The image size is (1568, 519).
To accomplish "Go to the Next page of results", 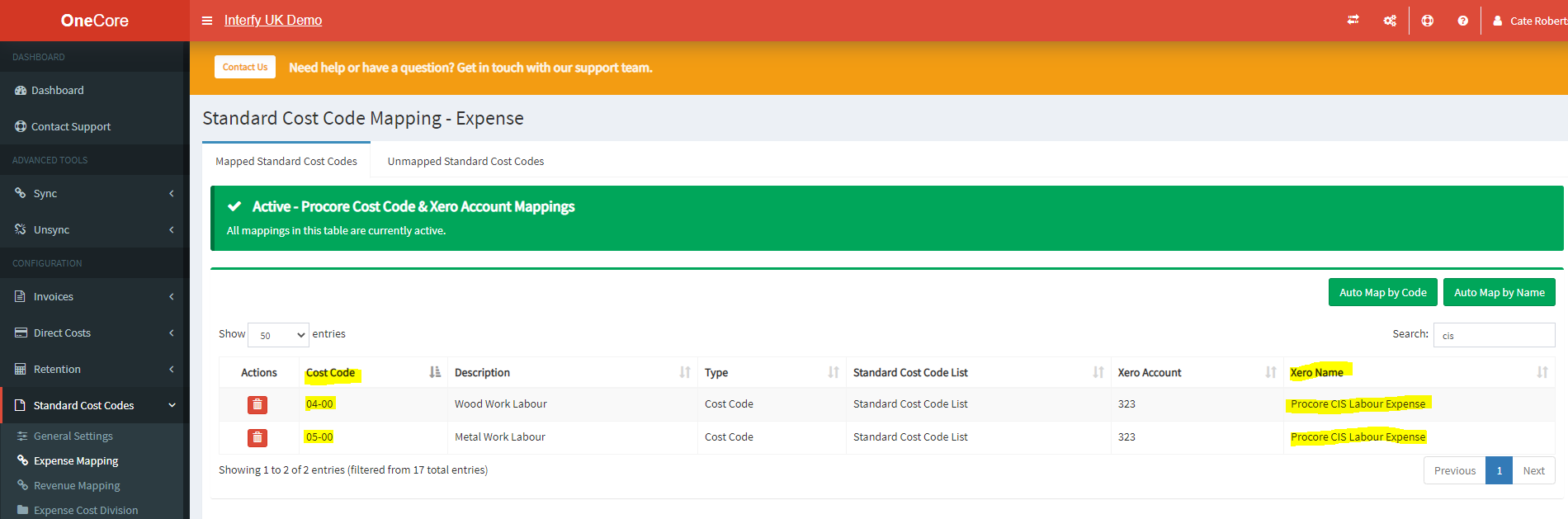I will (x=1533, y=470).
